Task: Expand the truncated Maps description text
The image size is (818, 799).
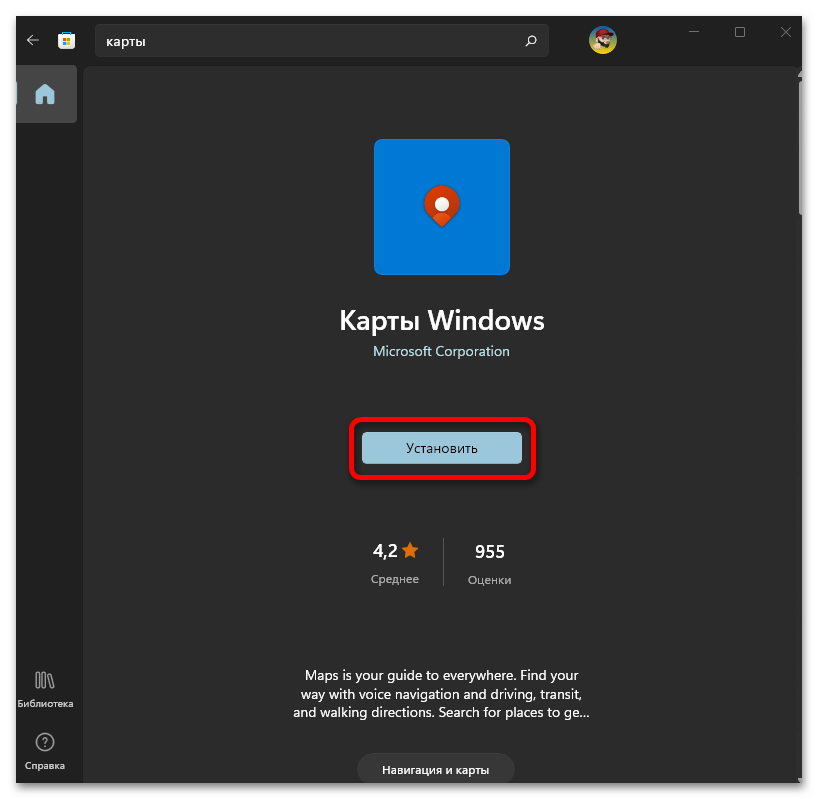Action: [441, 695]
